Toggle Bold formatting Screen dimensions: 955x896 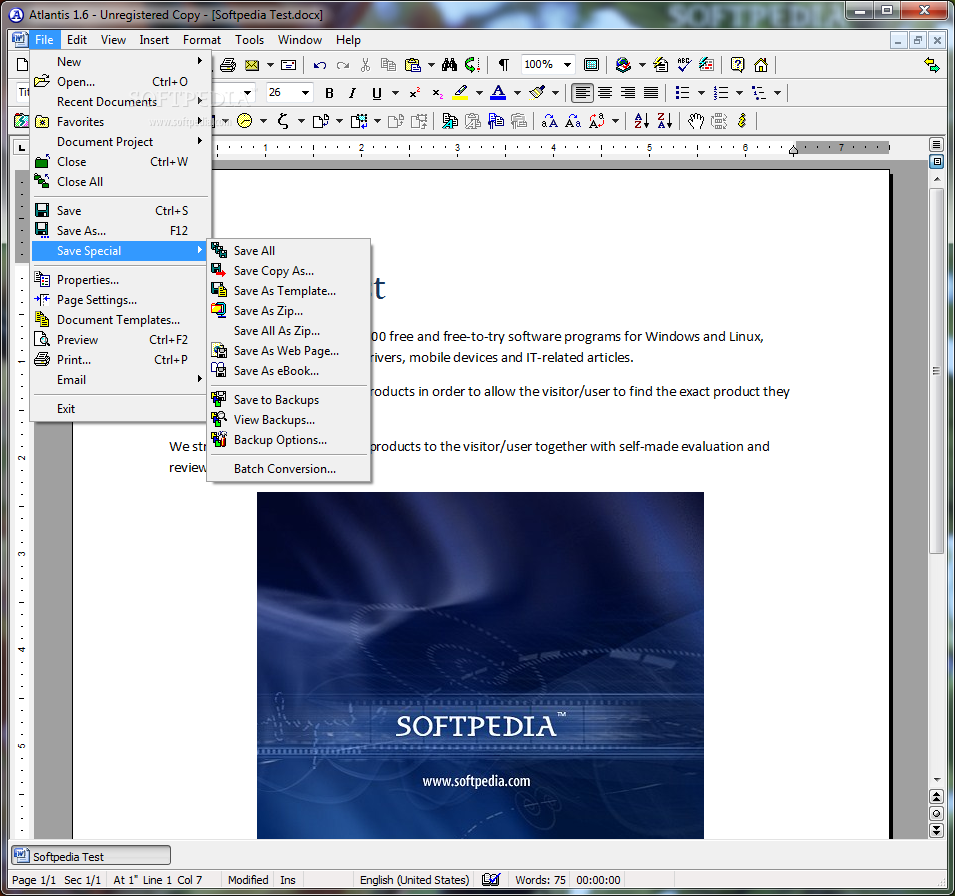click(329, 93)
